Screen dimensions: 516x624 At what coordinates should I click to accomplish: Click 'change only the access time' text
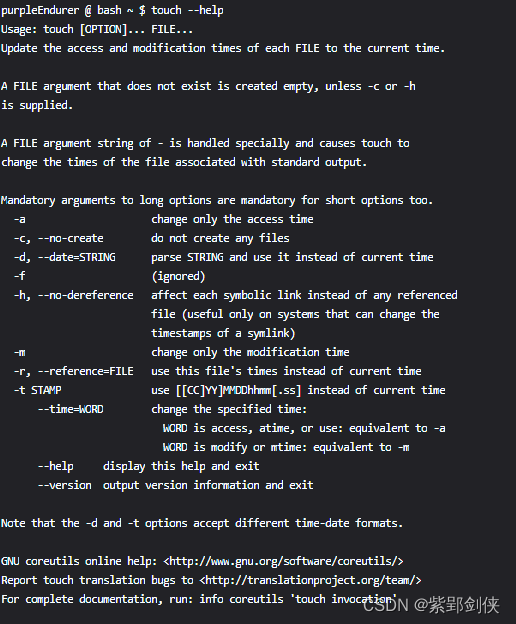click(232, 219)
